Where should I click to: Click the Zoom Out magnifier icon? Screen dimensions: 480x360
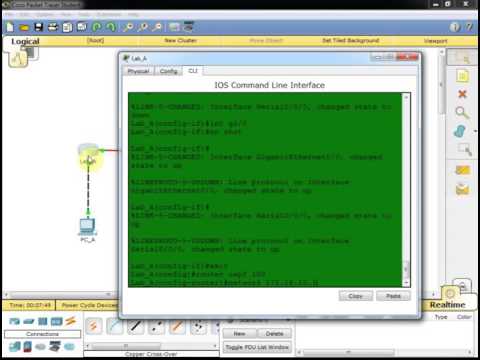click(x=157, y=27)
